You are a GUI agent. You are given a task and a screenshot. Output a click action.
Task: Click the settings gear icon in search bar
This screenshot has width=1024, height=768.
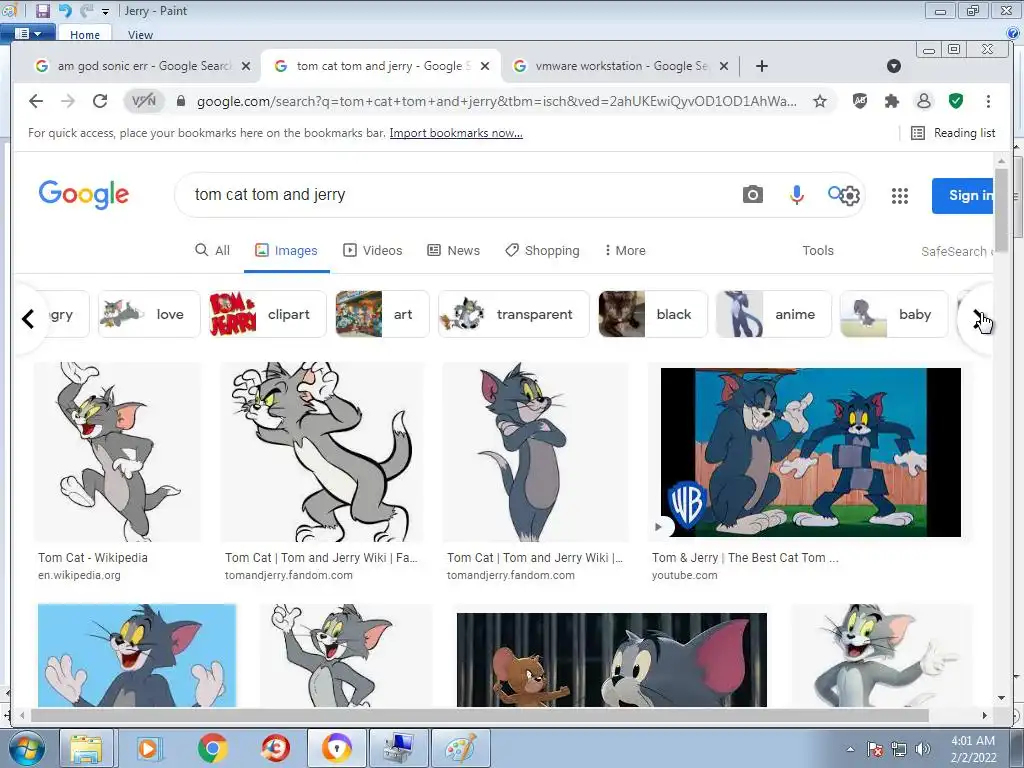coord(849,195)
